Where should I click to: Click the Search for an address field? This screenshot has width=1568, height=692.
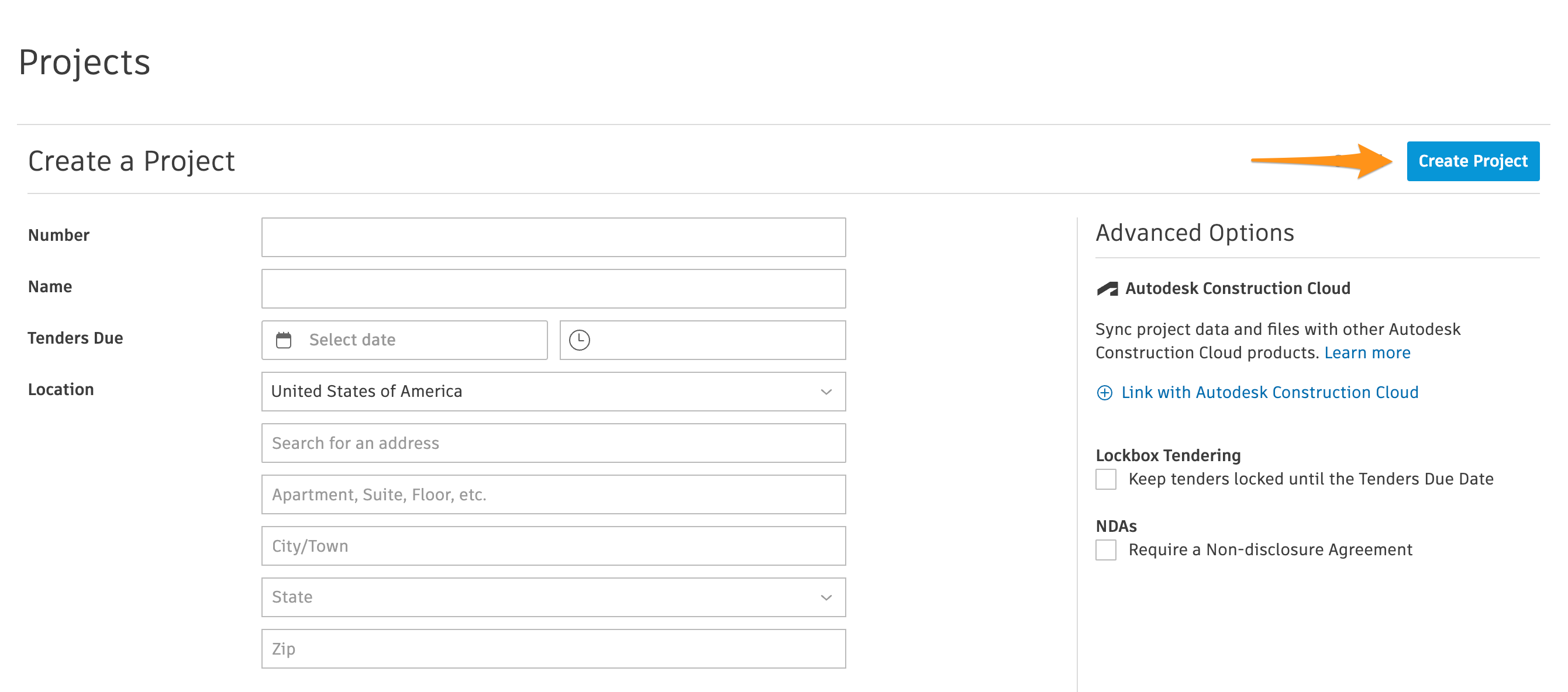point(553,443)
